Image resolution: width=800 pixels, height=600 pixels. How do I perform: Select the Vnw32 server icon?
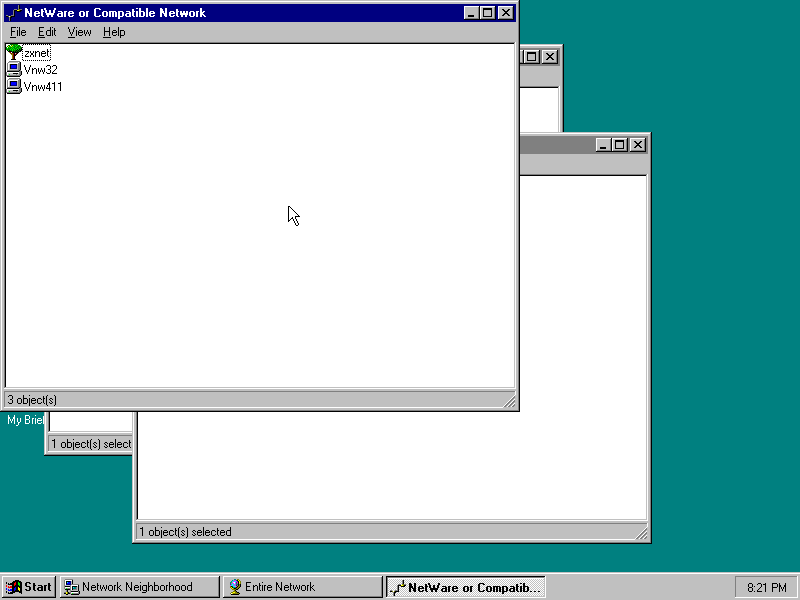click(14, 69)
